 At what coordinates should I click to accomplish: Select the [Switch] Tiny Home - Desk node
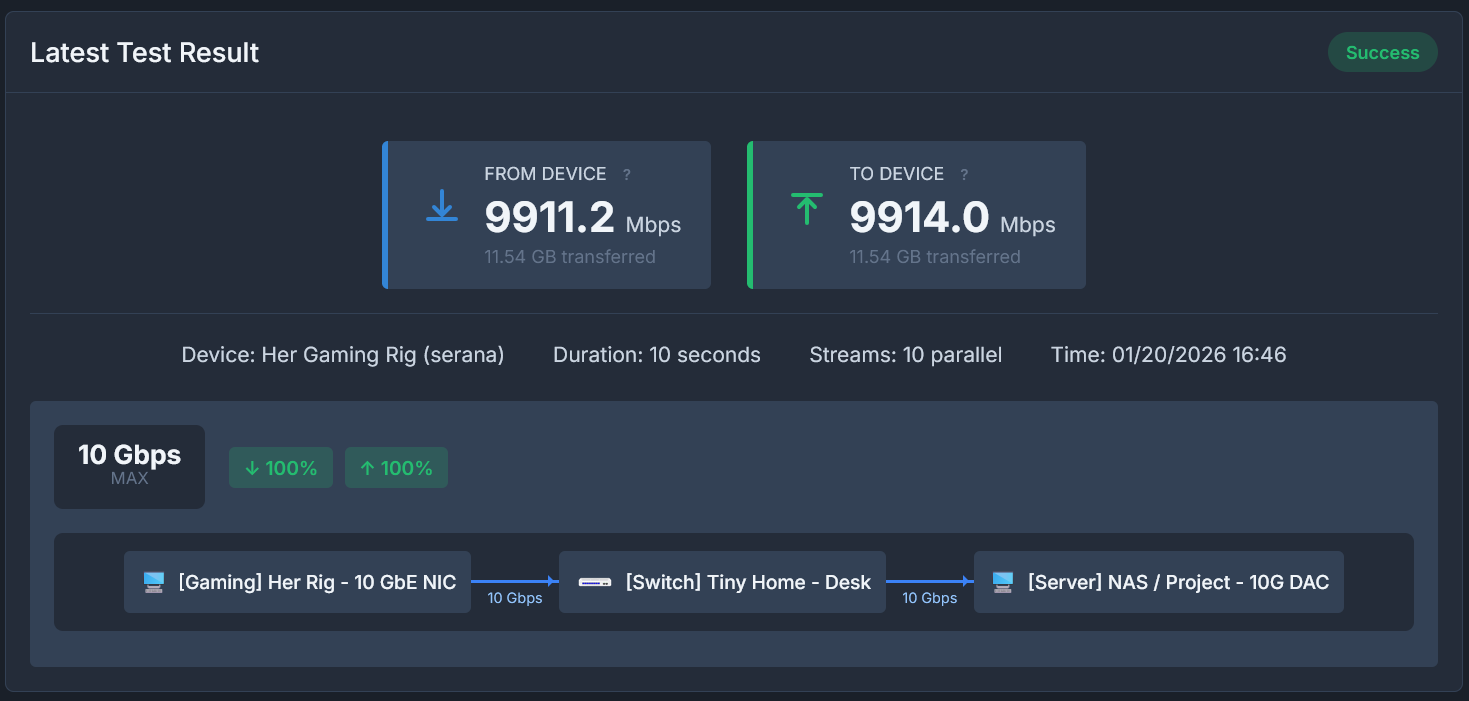click(722, 581)
